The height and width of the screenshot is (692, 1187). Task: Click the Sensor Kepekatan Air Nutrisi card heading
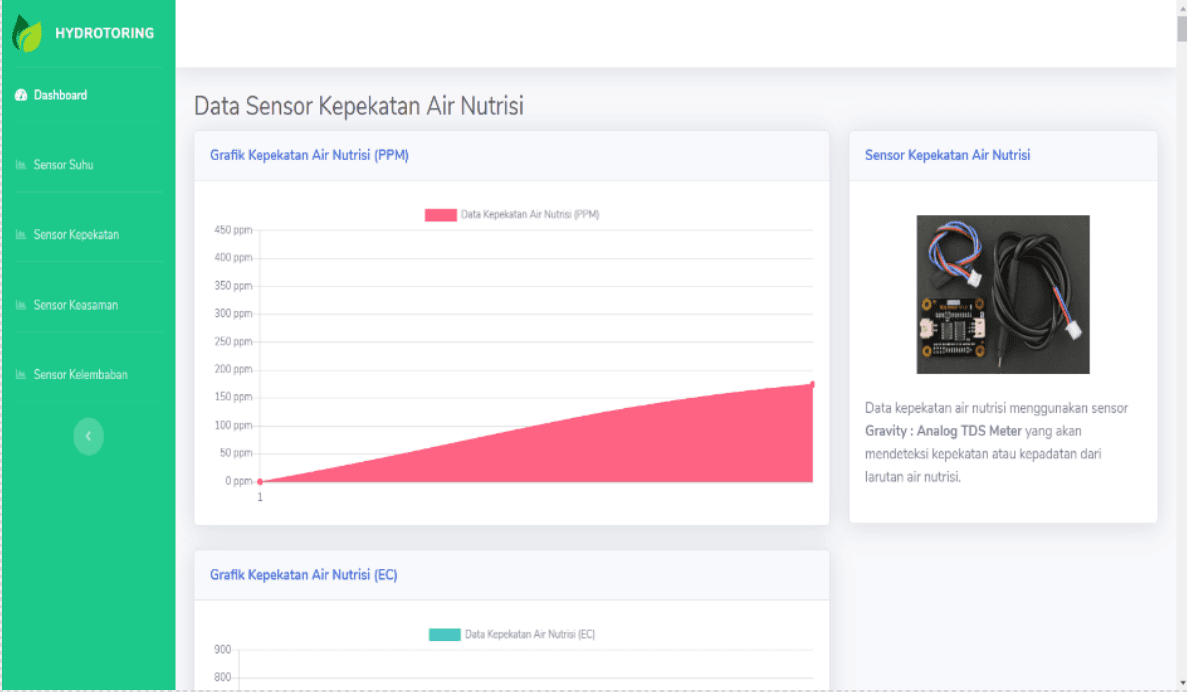pyautogui.click(x=947, y=155)
